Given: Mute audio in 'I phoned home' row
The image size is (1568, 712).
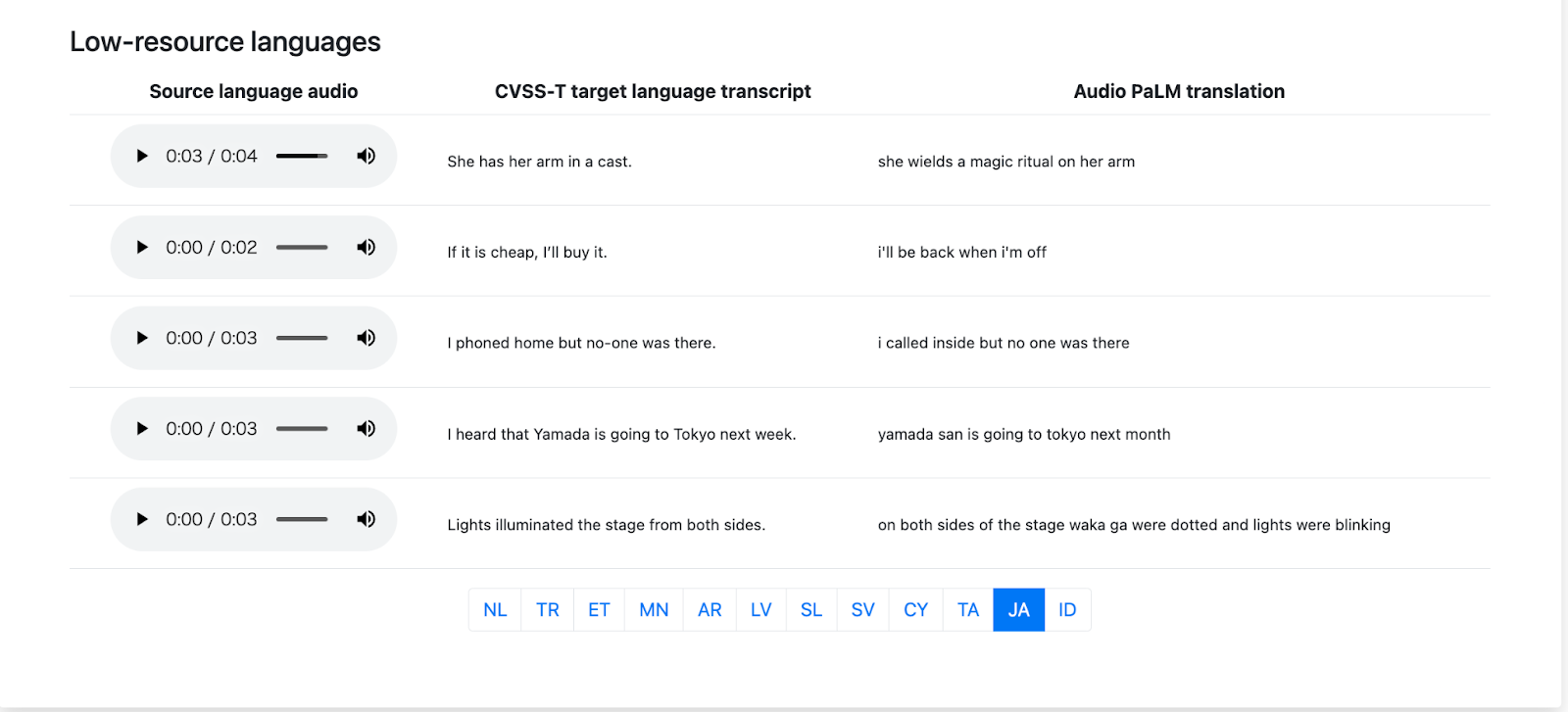Looking at the screenshot, I should point(366,338).
